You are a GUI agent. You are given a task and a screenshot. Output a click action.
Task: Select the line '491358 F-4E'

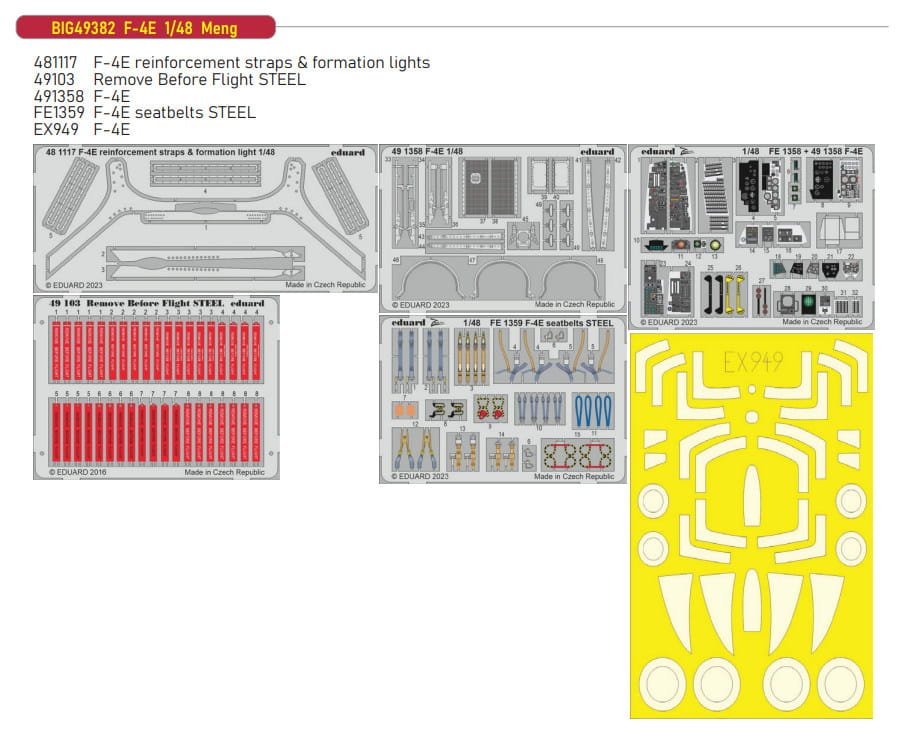(82, 96)
